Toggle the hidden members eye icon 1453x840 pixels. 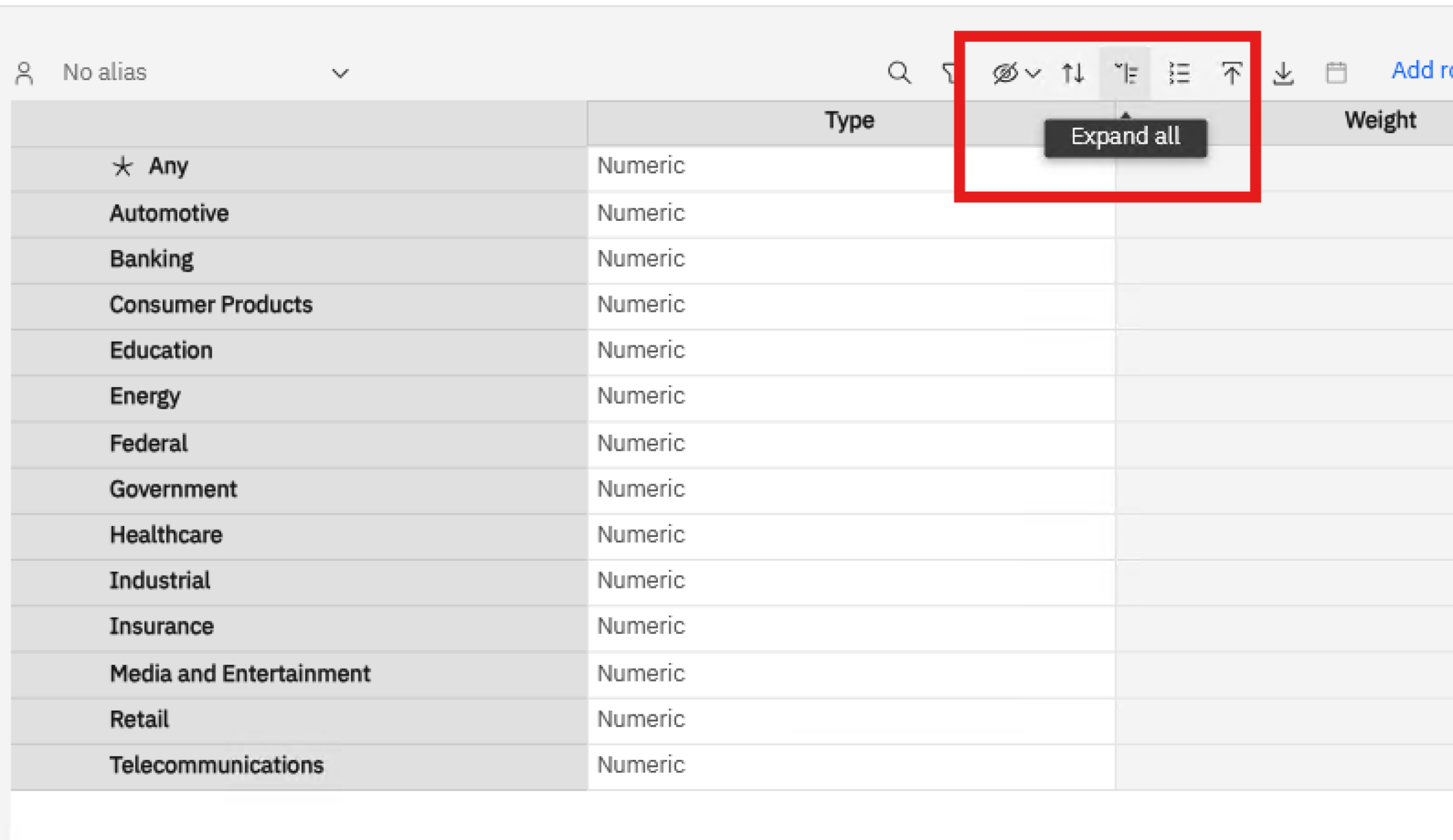tap(1005, 73)
